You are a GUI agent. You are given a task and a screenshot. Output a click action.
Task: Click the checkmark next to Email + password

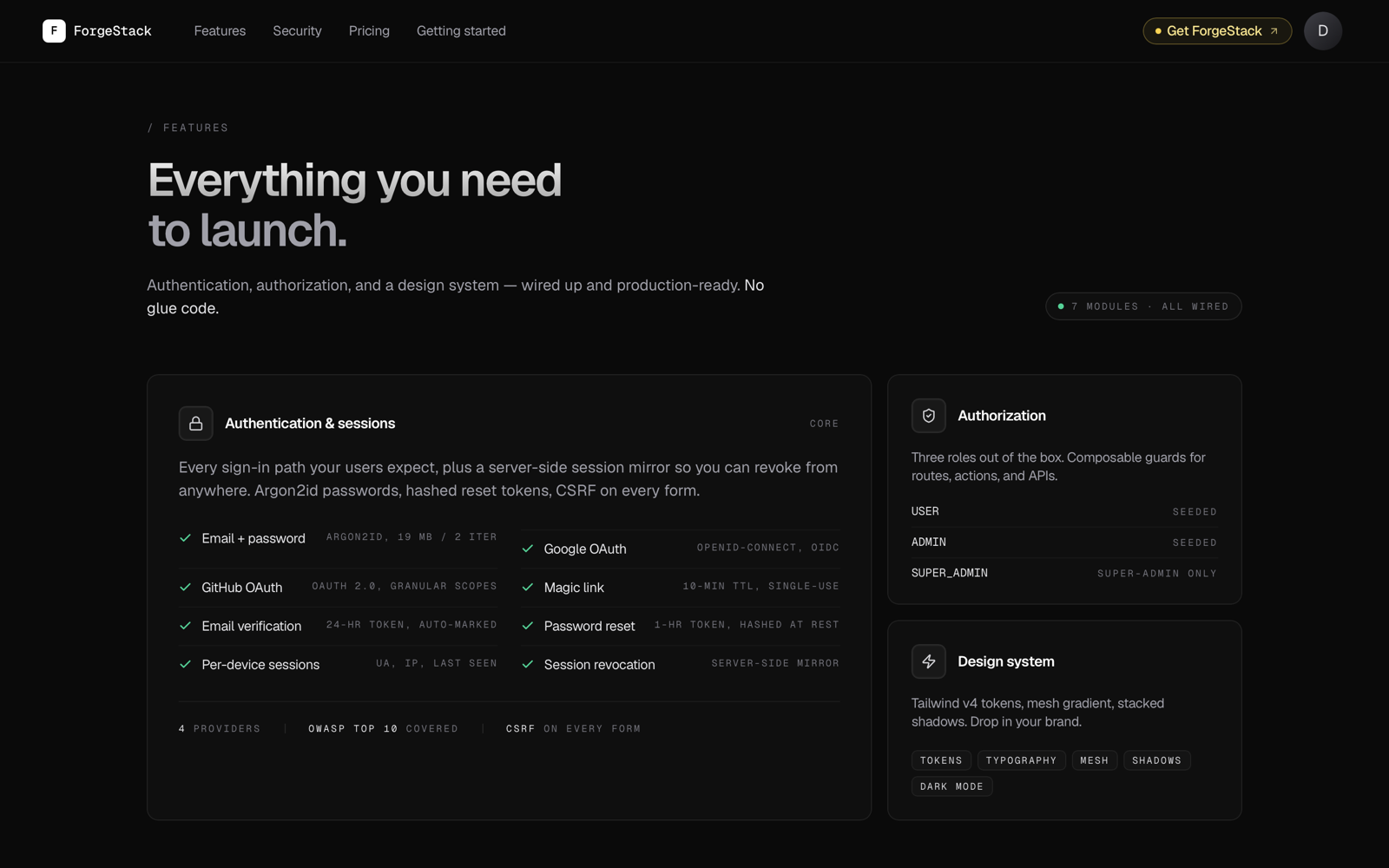coord(185,538)
